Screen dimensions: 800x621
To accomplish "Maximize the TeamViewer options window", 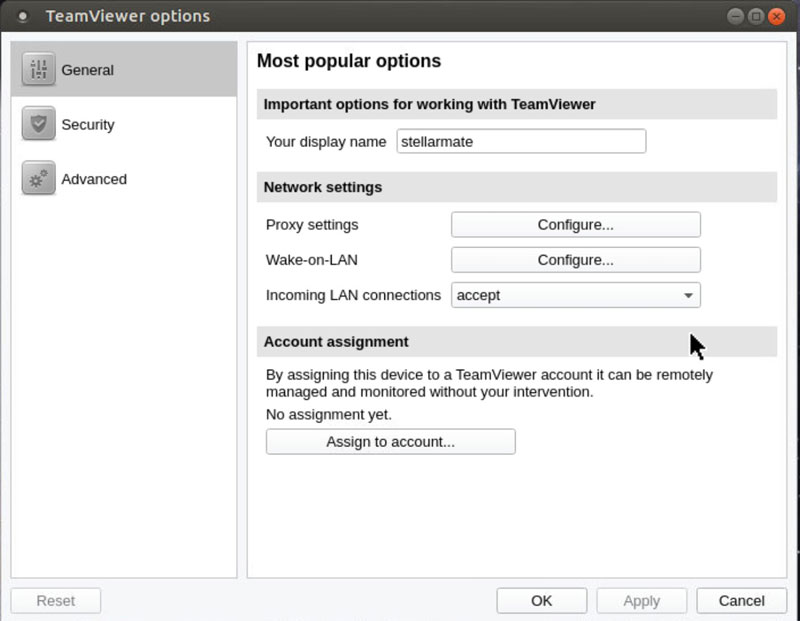I will pyautogui.click(x=756, y=16).
